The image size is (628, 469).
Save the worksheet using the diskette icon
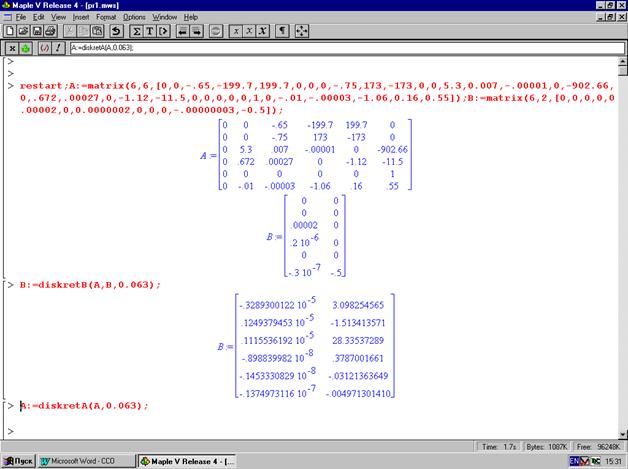click(x=37, y=31)
